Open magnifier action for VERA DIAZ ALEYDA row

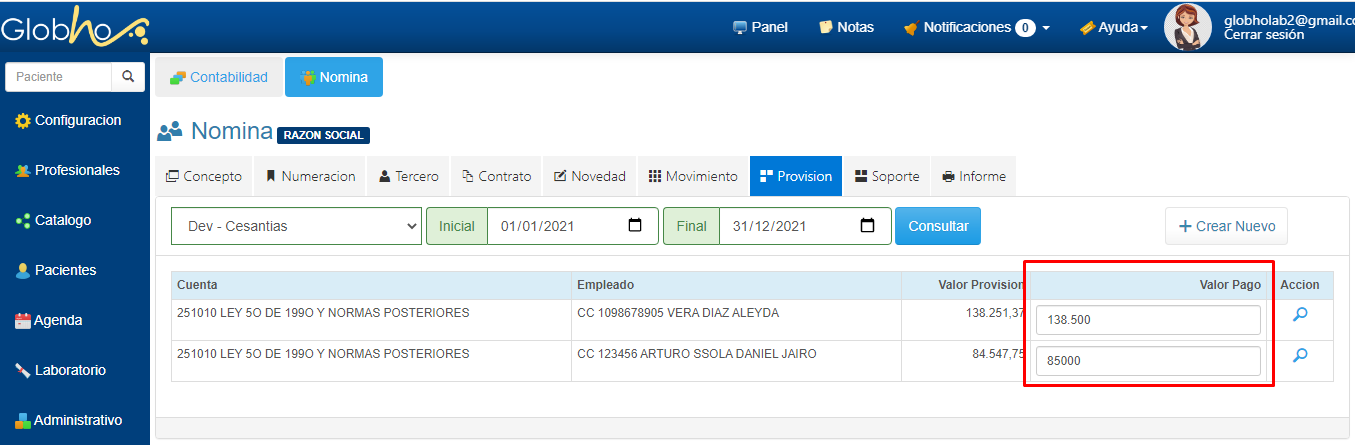point(1300,314)
